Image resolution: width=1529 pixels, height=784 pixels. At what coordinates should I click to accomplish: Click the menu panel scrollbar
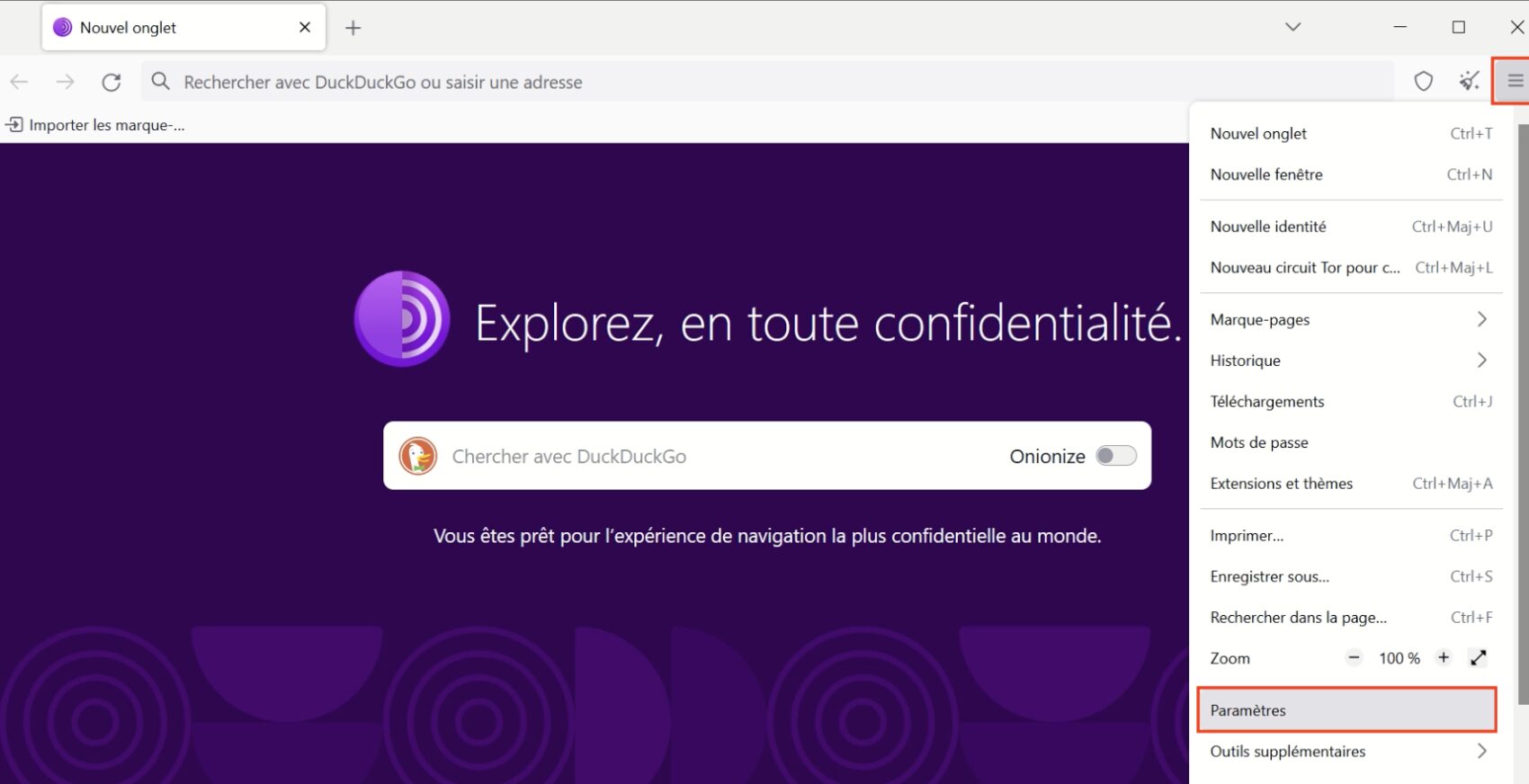point(1524,414)
